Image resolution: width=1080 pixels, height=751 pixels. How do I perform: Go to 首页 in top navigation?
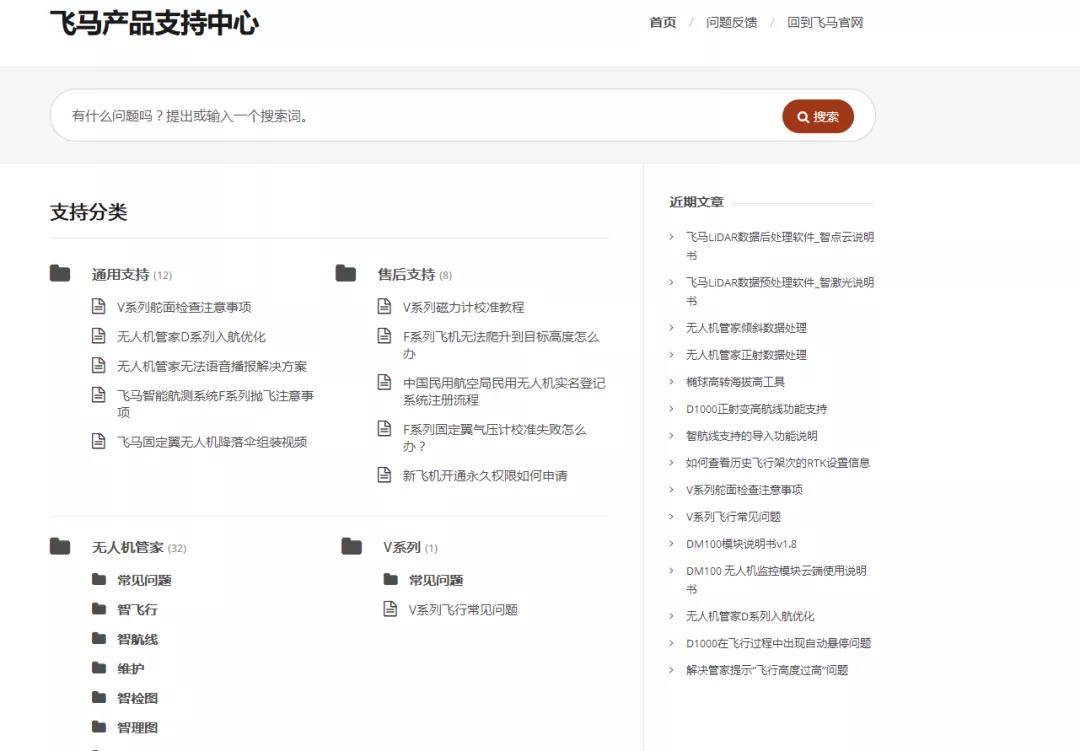point(662,22)
